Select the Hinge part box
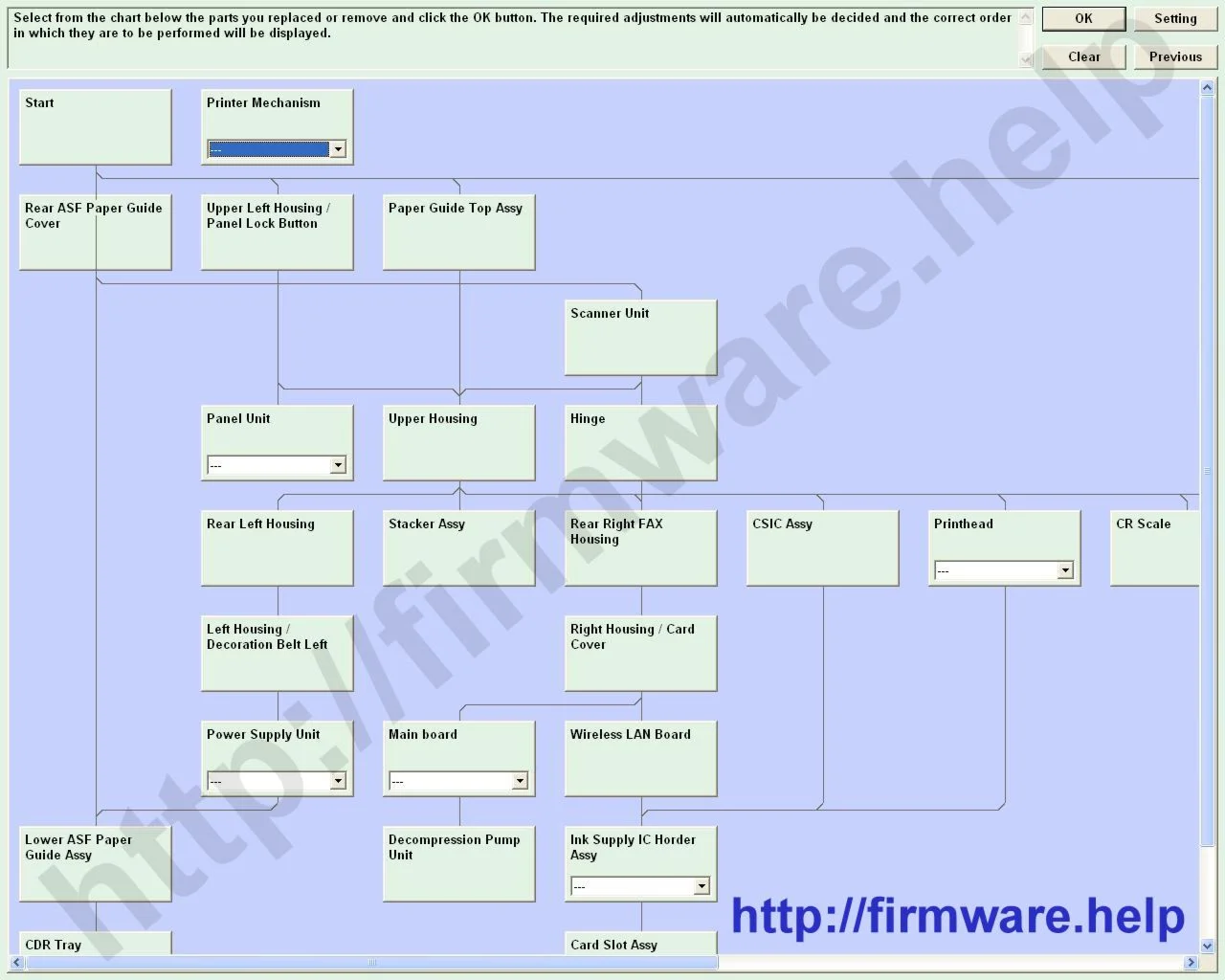The image size is (1225, 980). tap(640, 443)
